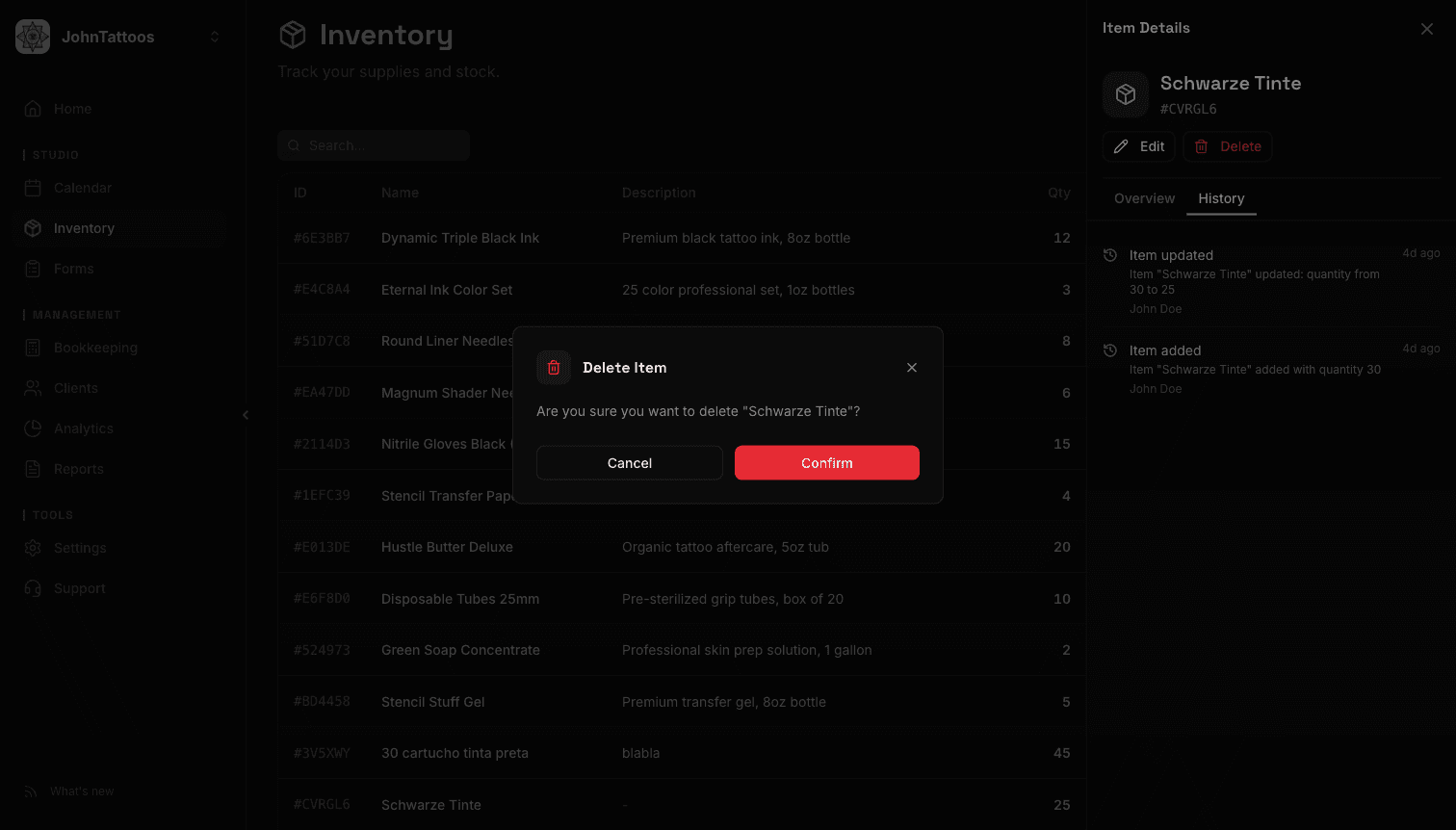The image size is (1456, 830).
Task: Open the Clients panel
Action: pyautogui.click(x=34, y=388)
